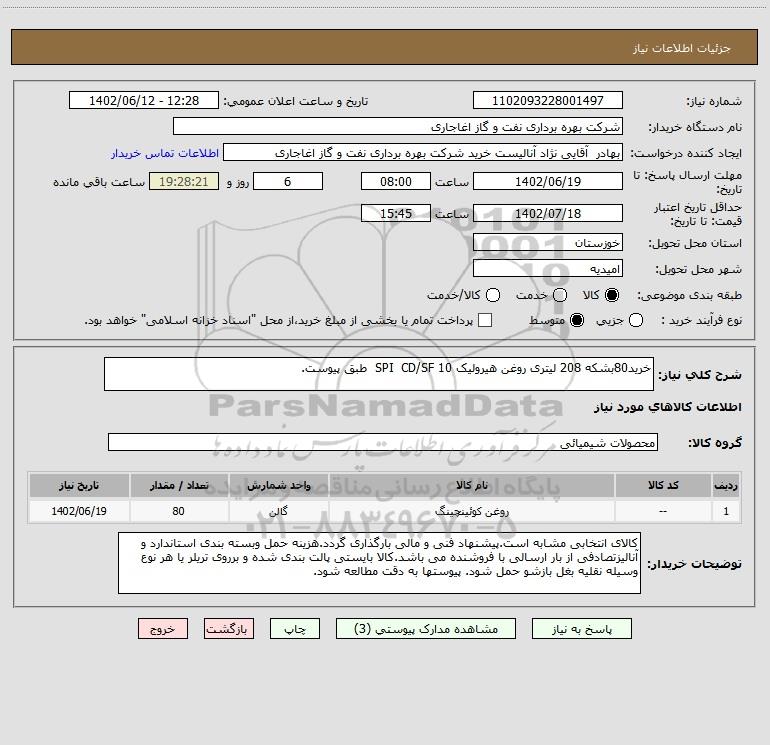Image resolution: width=770 pixels, height=745 pixels.
Task: Click the خروج exit button
Action: tap(163, 629)
